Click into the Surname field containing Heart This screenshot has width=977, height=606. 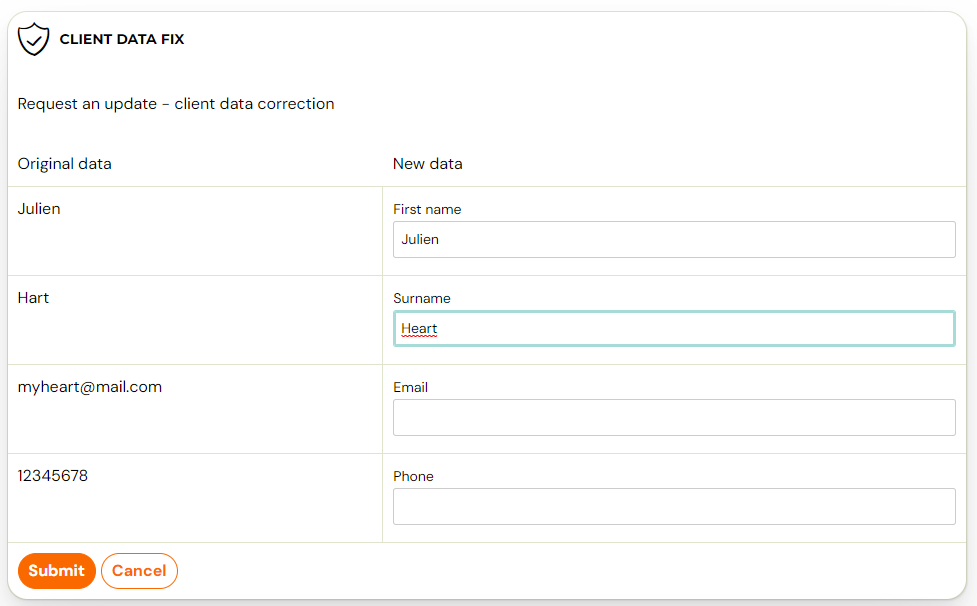674,328
